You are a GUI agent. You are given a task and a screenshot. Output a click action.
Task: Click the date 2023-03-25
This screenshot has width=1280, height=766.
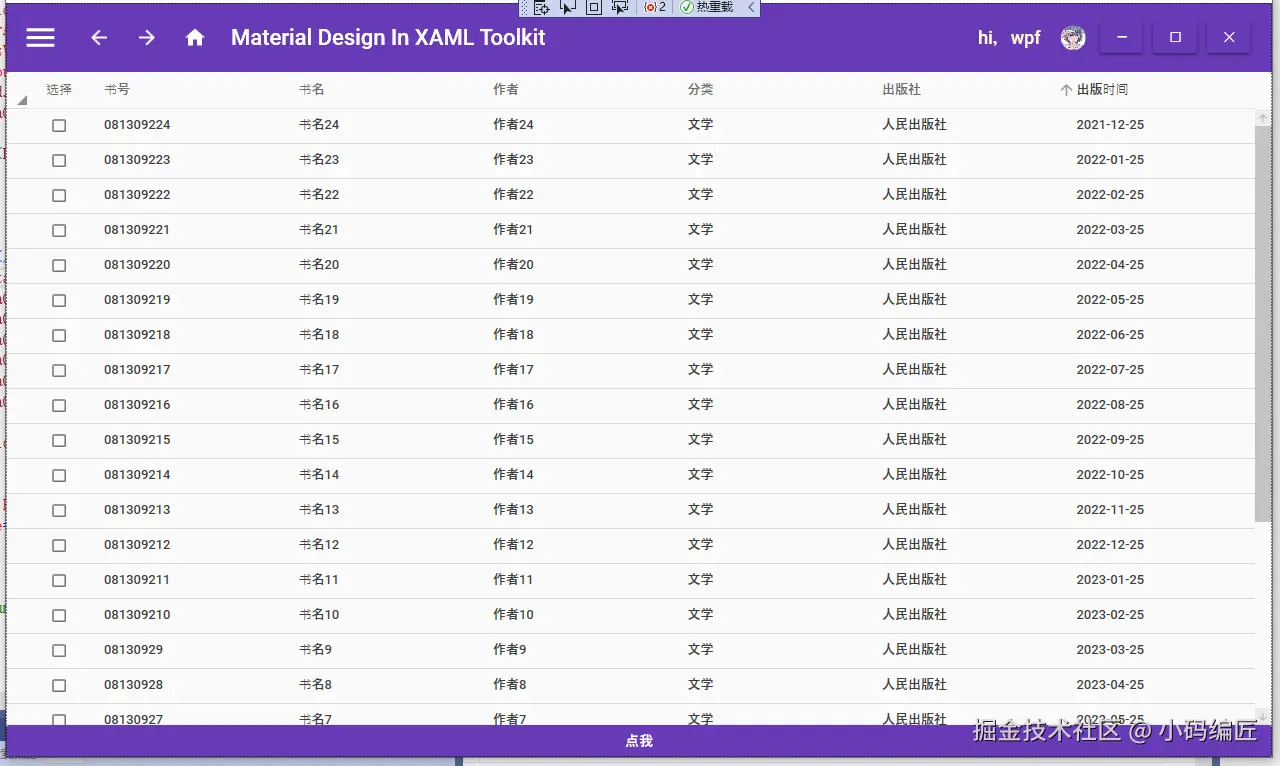[1110, 650]
